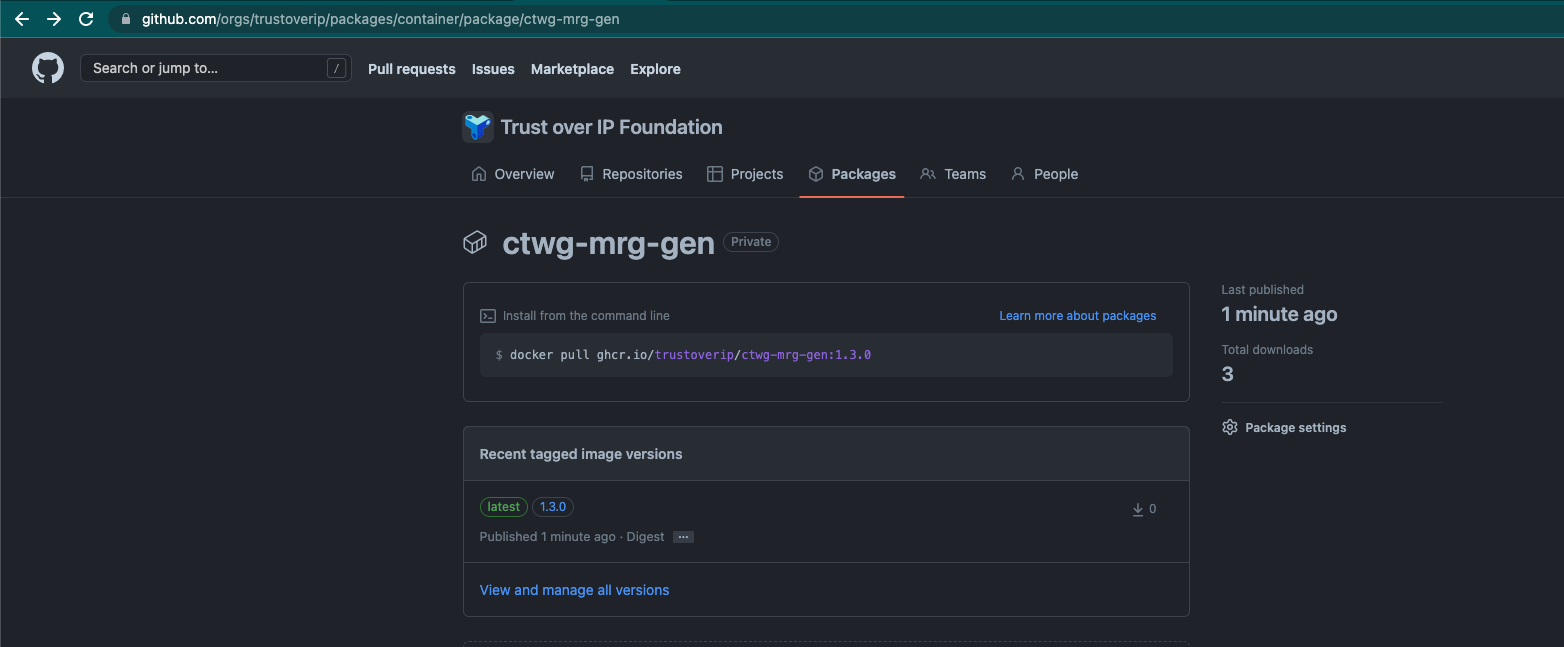Click the docker pull command text
Screen dimensions: 1564x647
690,355
